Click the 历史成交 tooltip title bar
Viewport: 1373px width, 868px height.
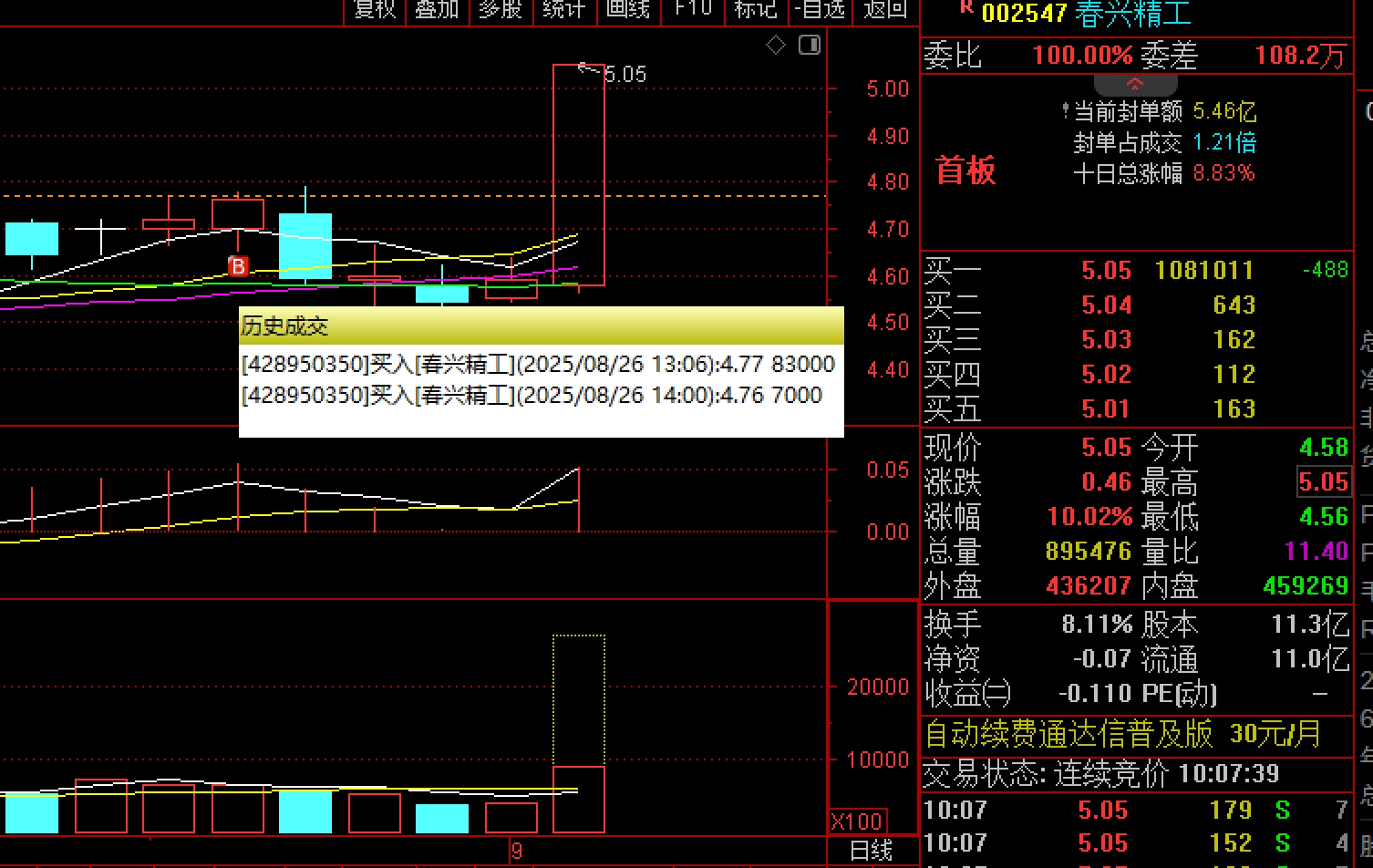[541, 325]
